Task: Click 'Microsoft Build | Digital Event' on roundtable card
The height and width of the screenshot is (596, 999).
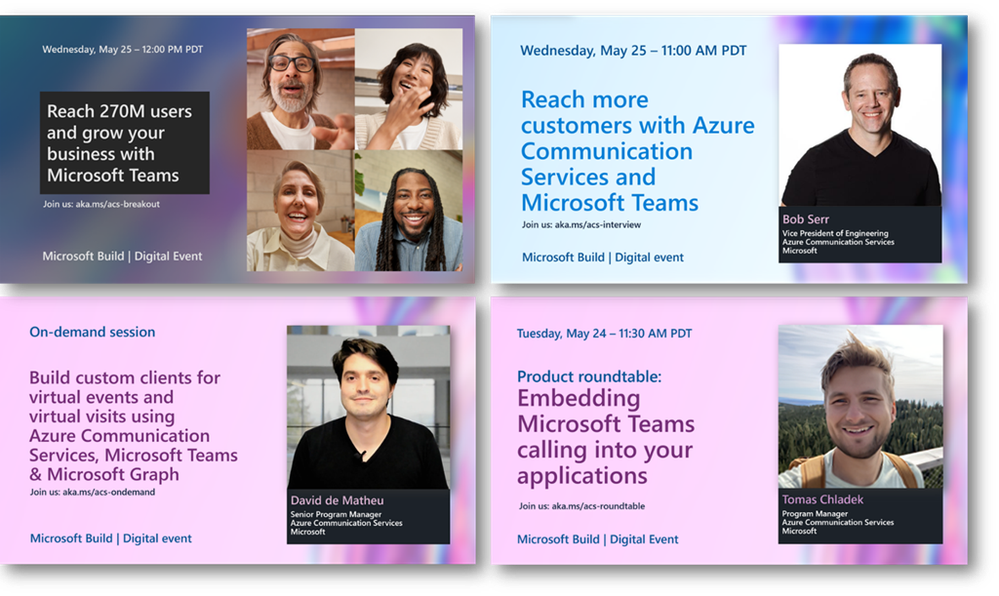Action: coord(598,539)
